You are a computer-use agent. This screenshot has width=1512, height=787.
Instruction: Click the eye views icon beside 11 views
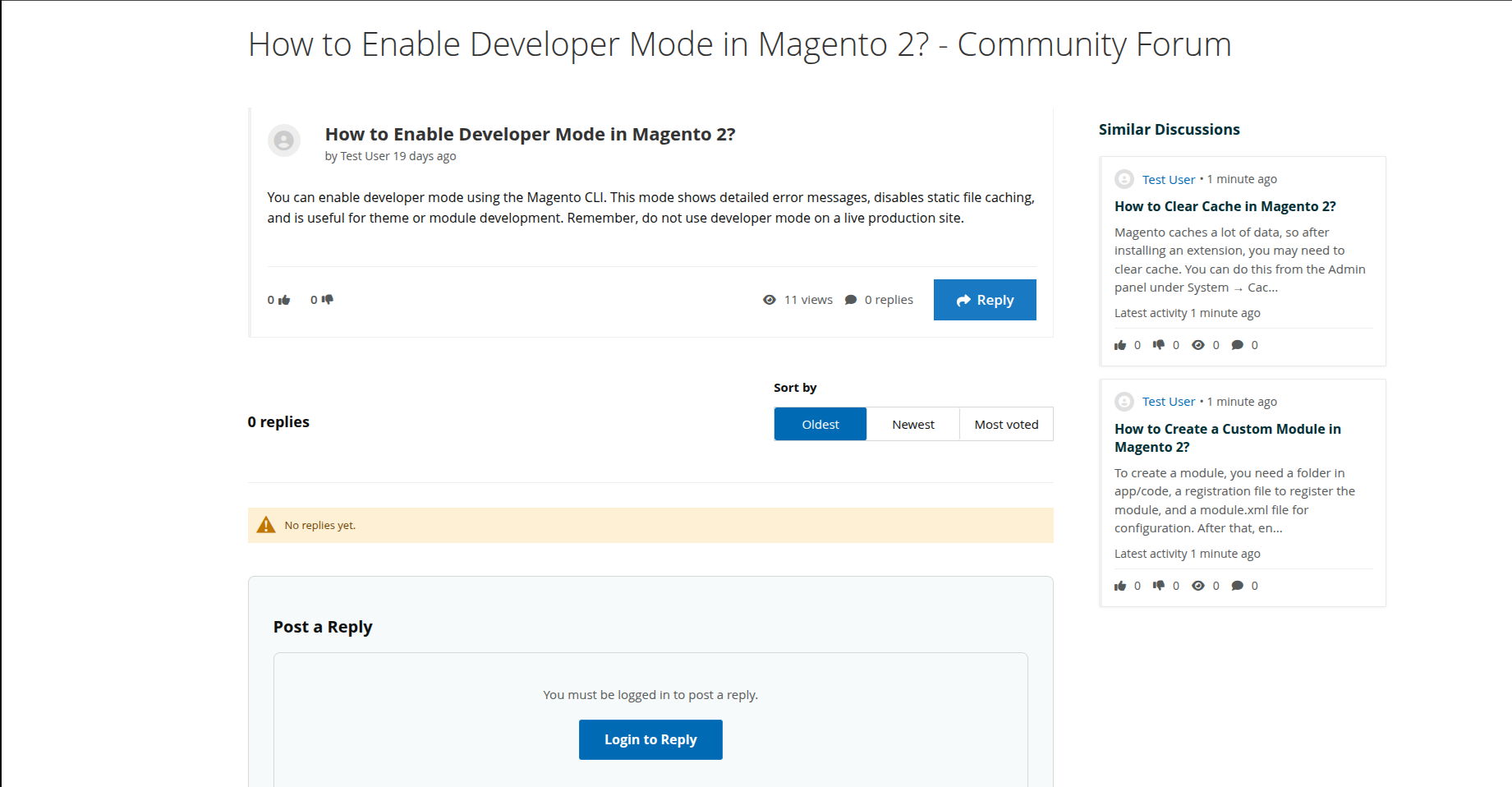[x=770, y=300]
